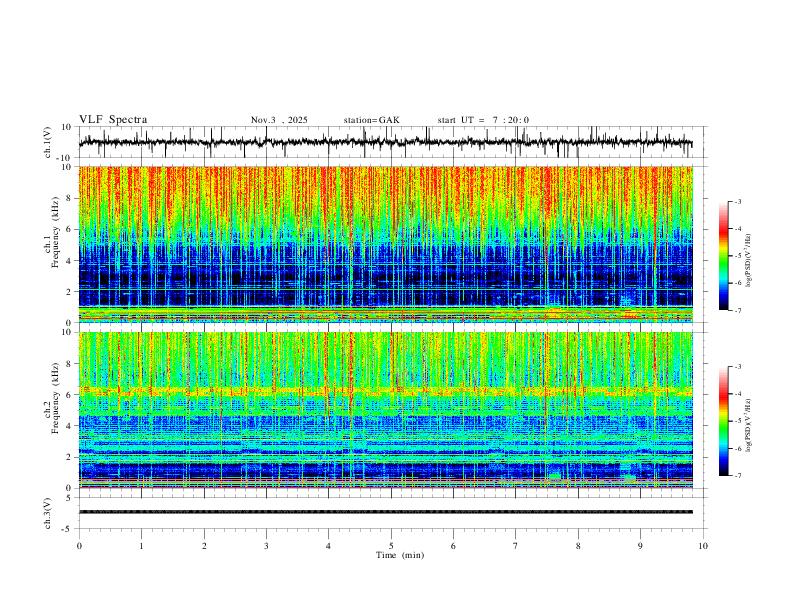792x612 pixels.
Task: Click the time axis tick label '8'
Action: pos(578,546)
